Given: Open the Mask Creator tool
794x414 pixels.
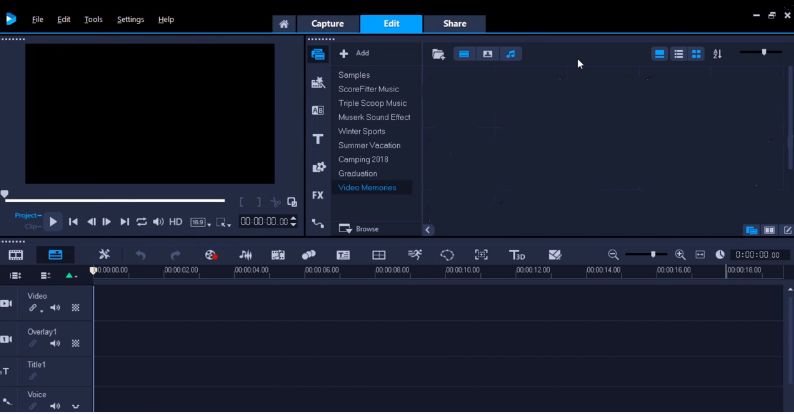Looking at the screenshot, I should [x=447, y=255].
